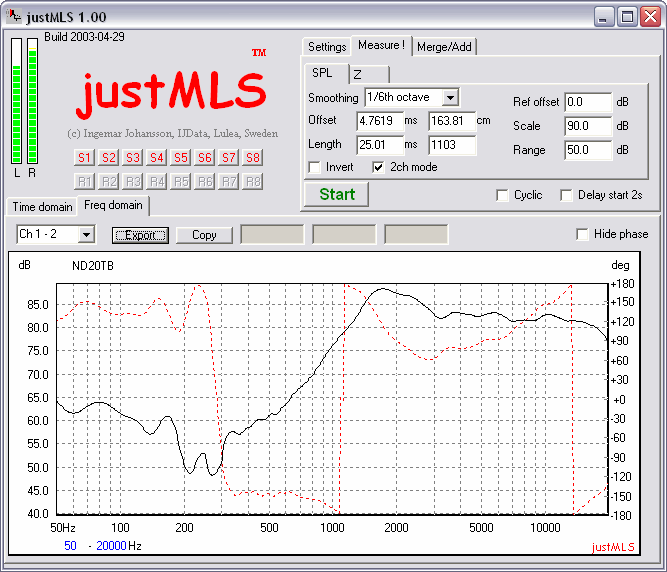Select memory slot S6
The image size is (667, 572).
pyautogui.click(x=205, y=158)
